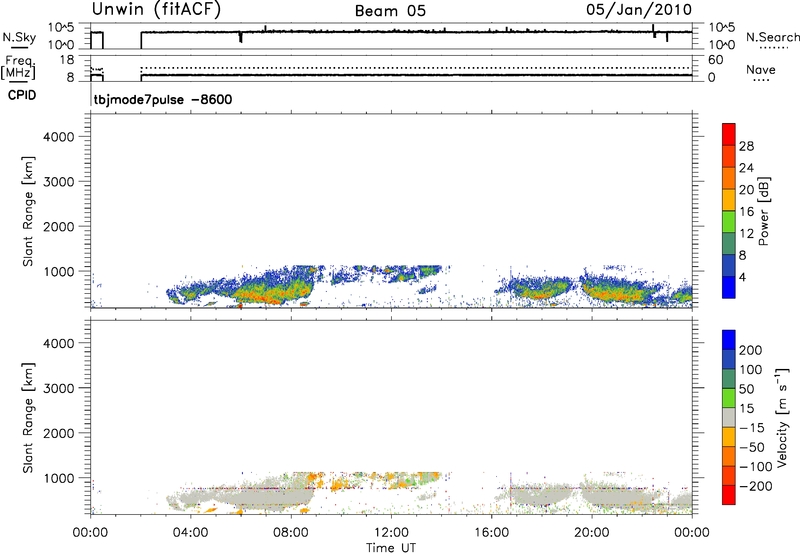Click the "04:00" time tick label
The image size is (800, 554).
pos(191,533)
